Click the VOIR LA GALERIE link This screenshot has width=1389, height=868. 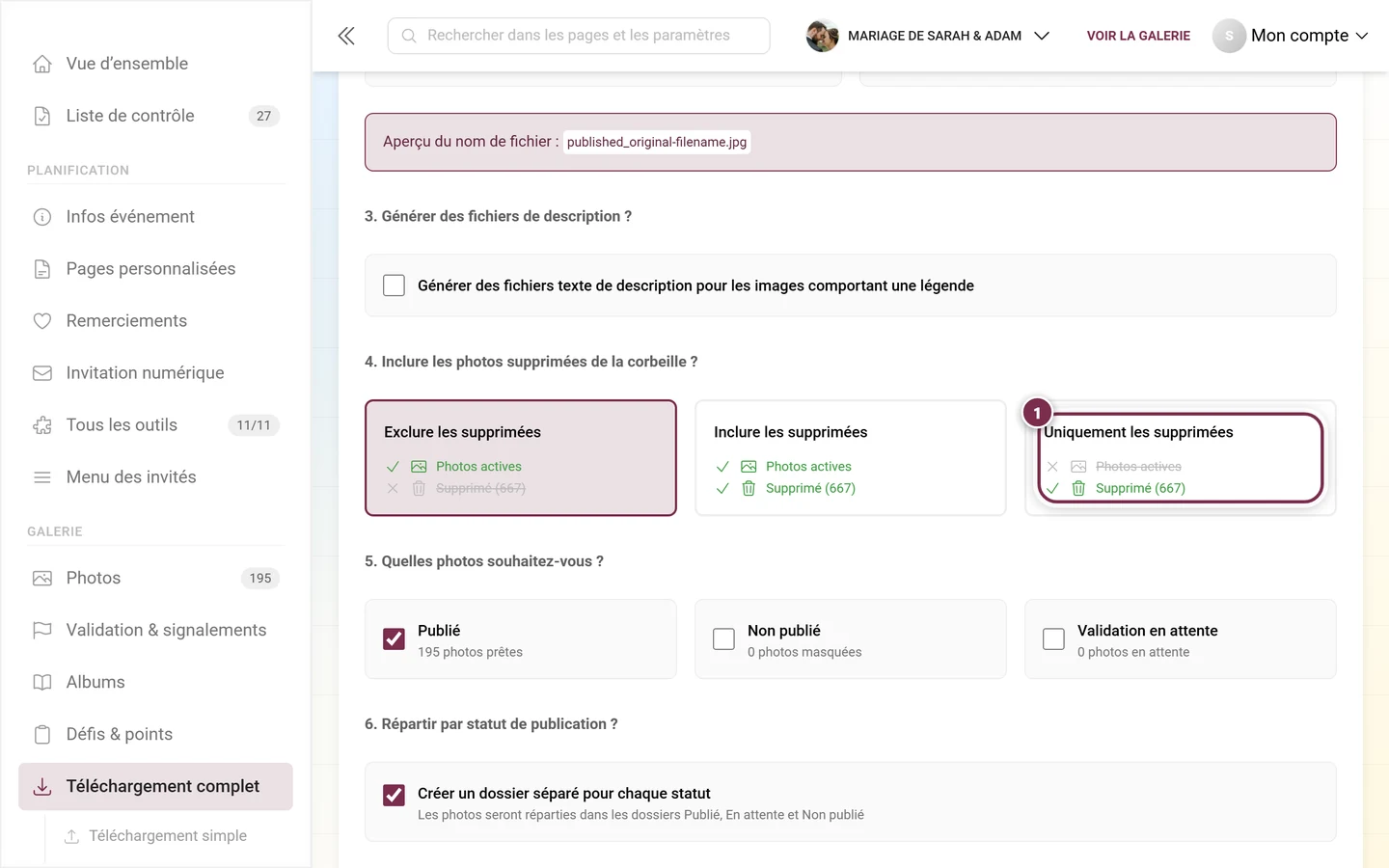(x=1138, y=36)
